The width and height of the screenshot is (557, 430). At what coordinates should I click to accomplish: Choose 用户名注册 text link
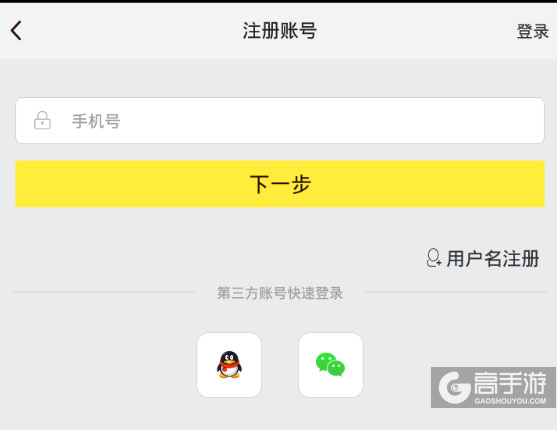coord(493,258)
